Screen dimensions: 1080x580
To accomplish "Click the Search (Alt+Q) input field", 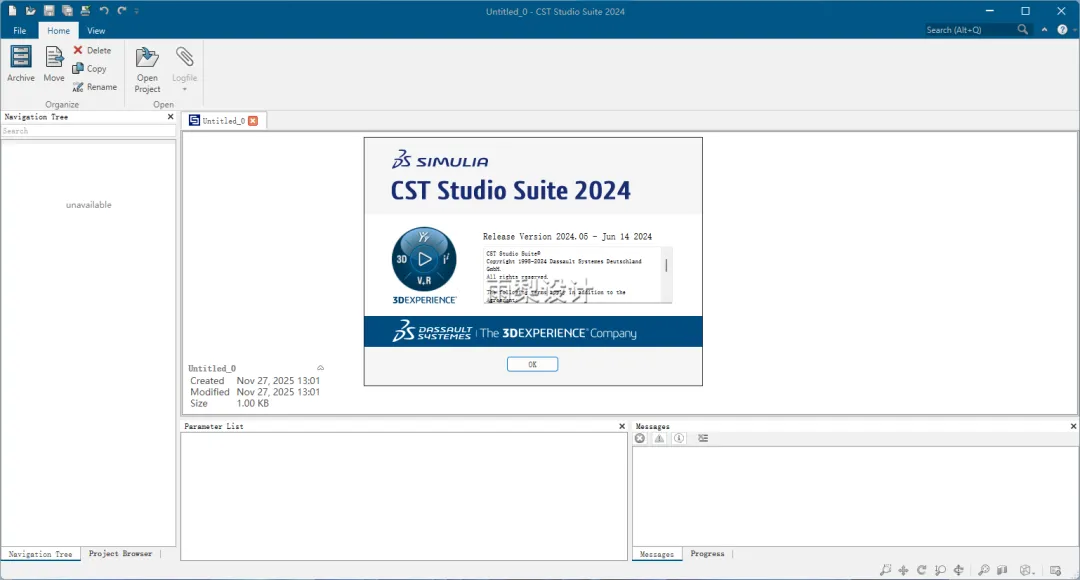I will pos(968,30).
